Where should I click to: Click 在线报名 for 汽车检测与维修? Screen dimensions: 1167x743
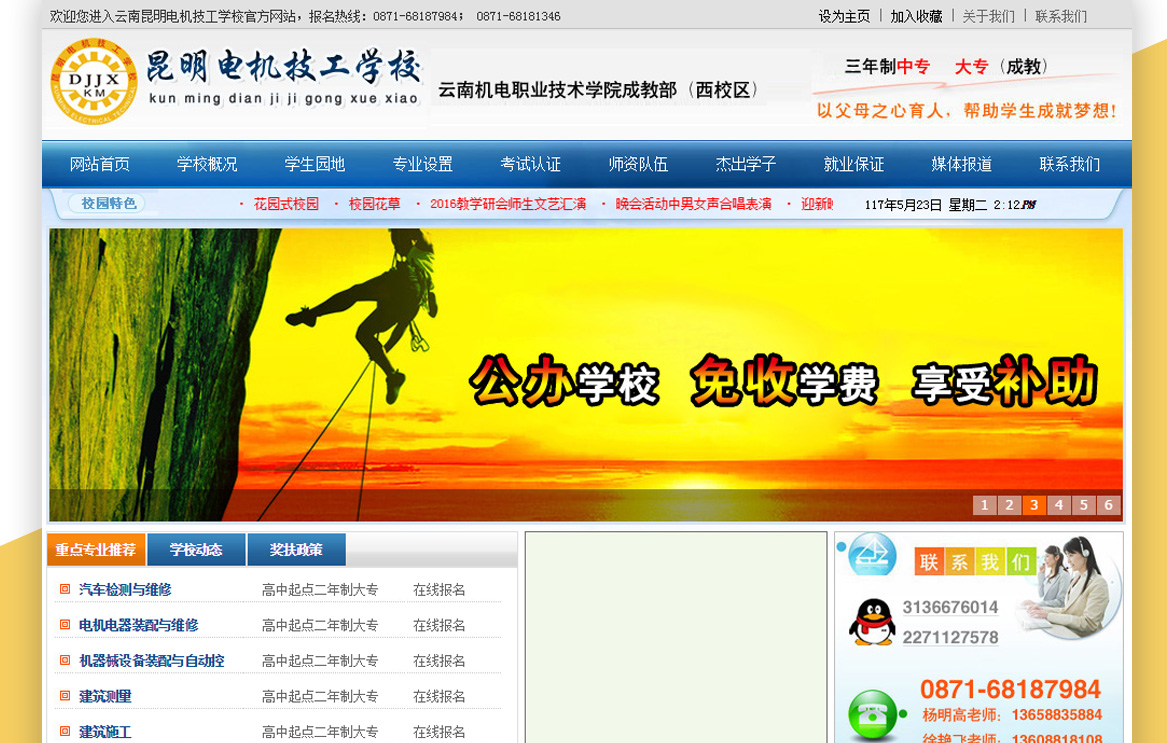click(439, 590)
